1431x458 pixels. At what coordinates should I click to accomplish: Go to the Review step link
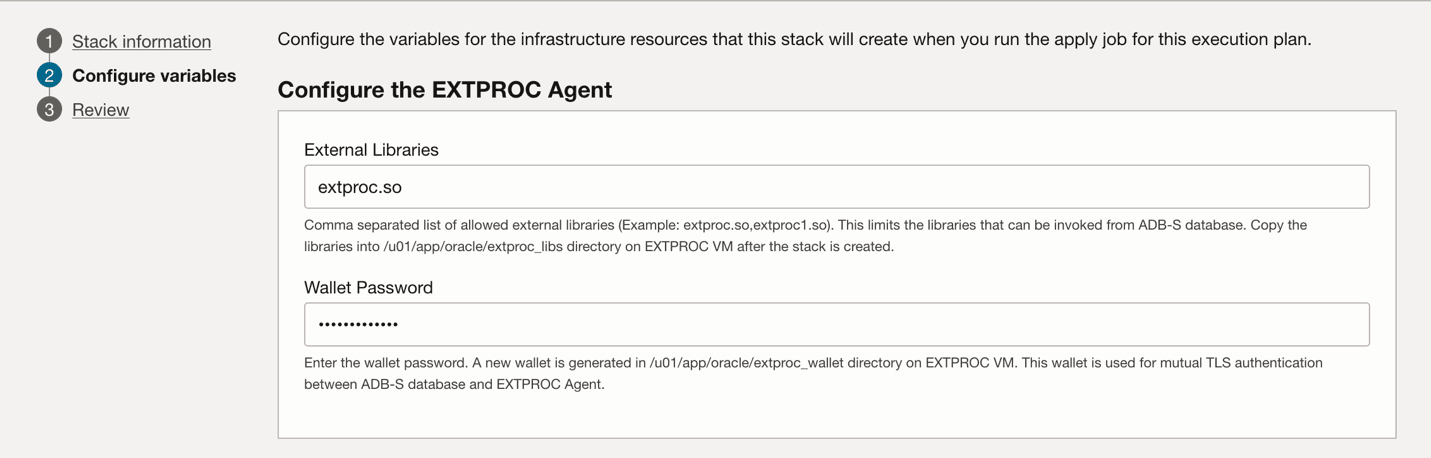pos(100,110)
